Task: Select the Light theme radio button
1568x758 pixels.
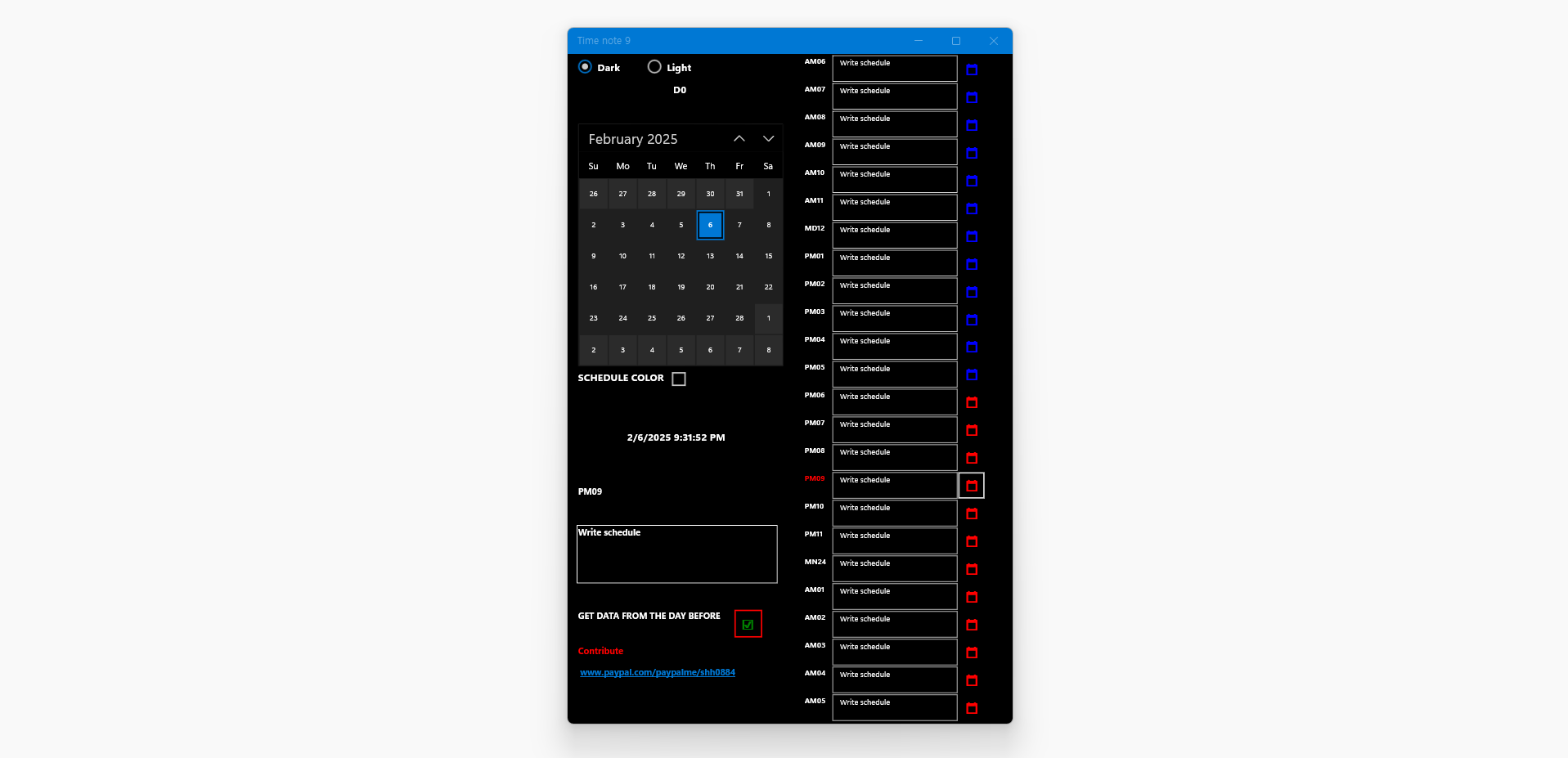Action: point(654,67)
